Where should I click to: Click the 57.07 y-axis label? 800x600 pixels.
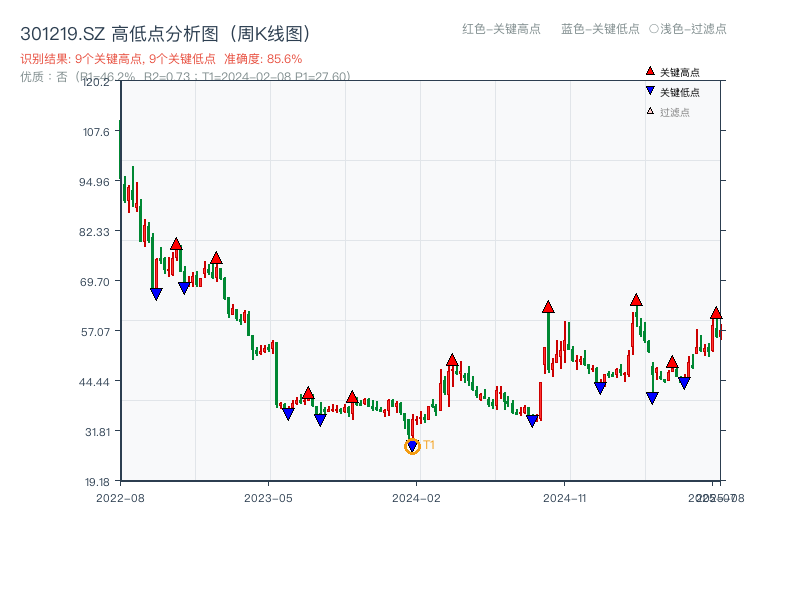click(x=95, y=332)
